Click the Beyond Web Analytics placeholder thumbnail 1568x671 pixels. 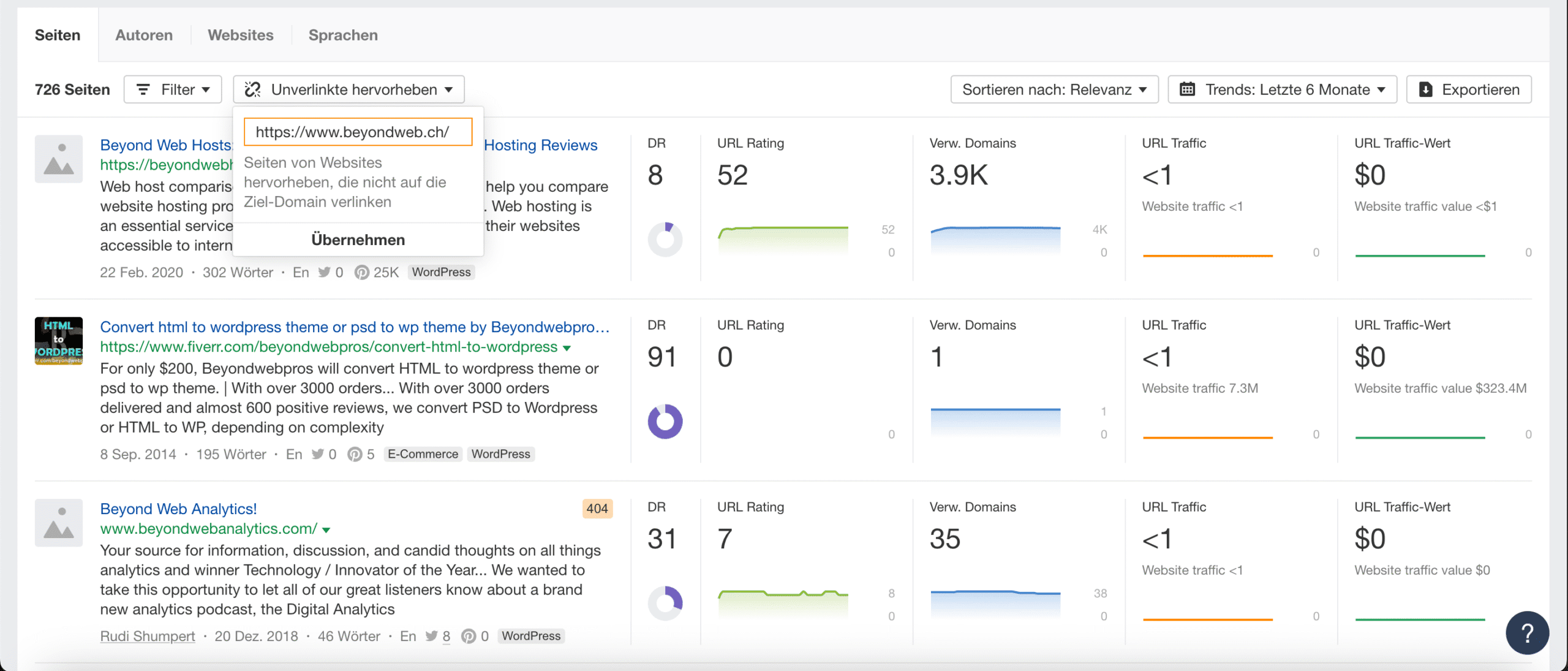point(59,523)
